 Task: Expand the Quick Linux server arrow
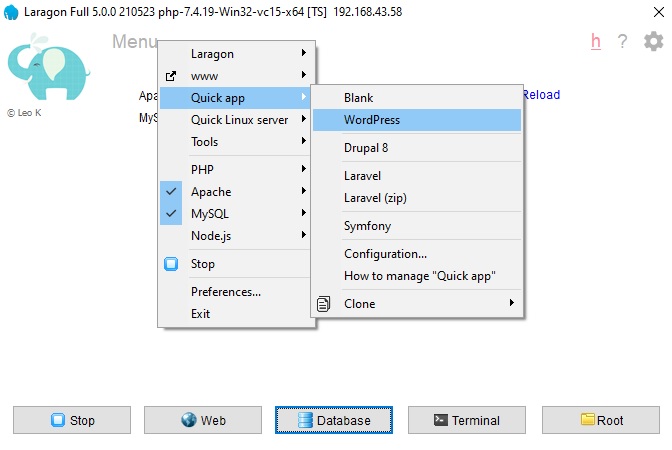[303, 119]
